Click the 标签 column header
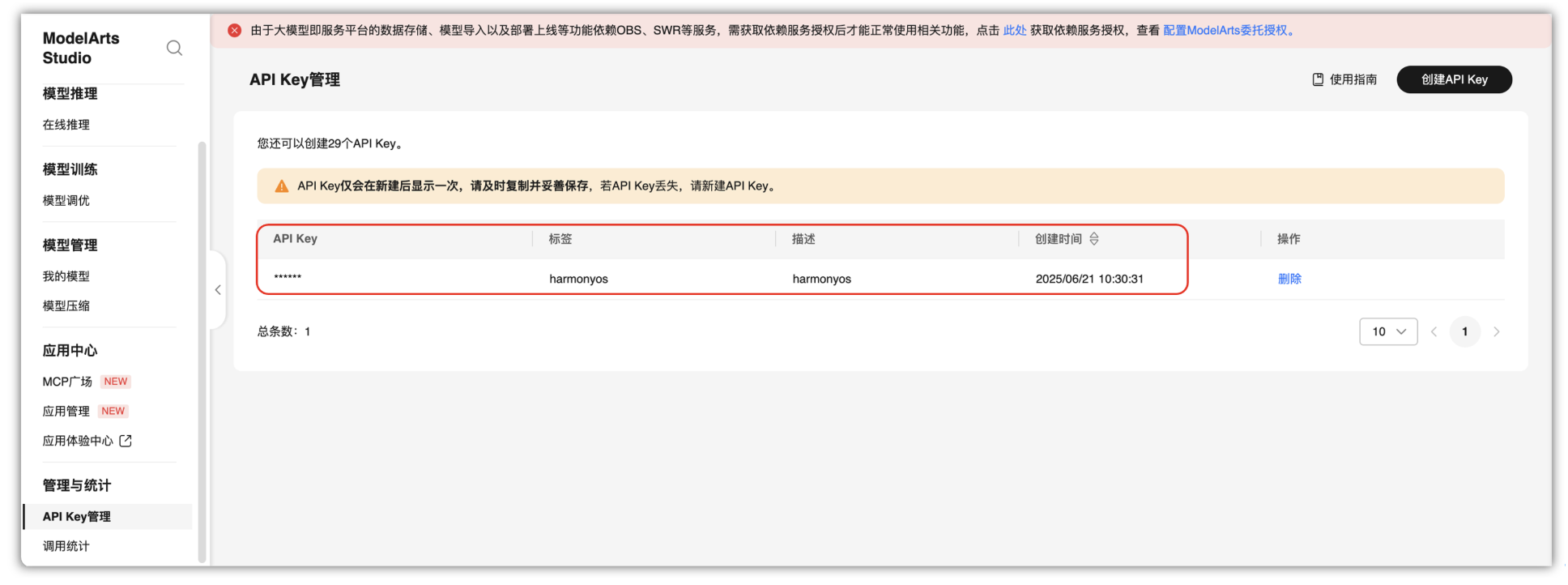 pyautogui.click(x=560, y=239)
